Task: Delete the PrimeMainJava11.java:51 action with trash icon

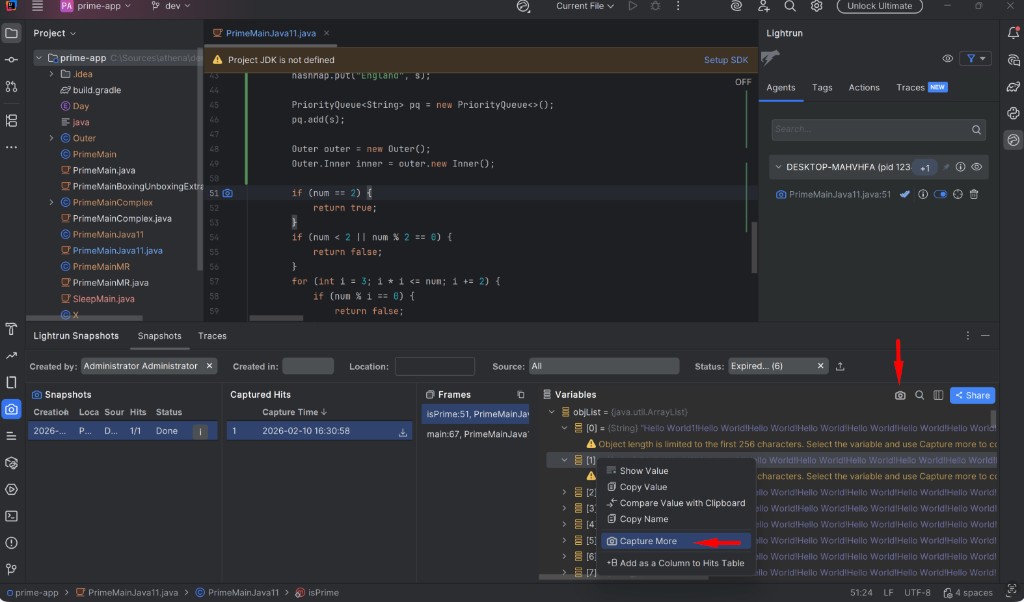Action: coord(974,194)
